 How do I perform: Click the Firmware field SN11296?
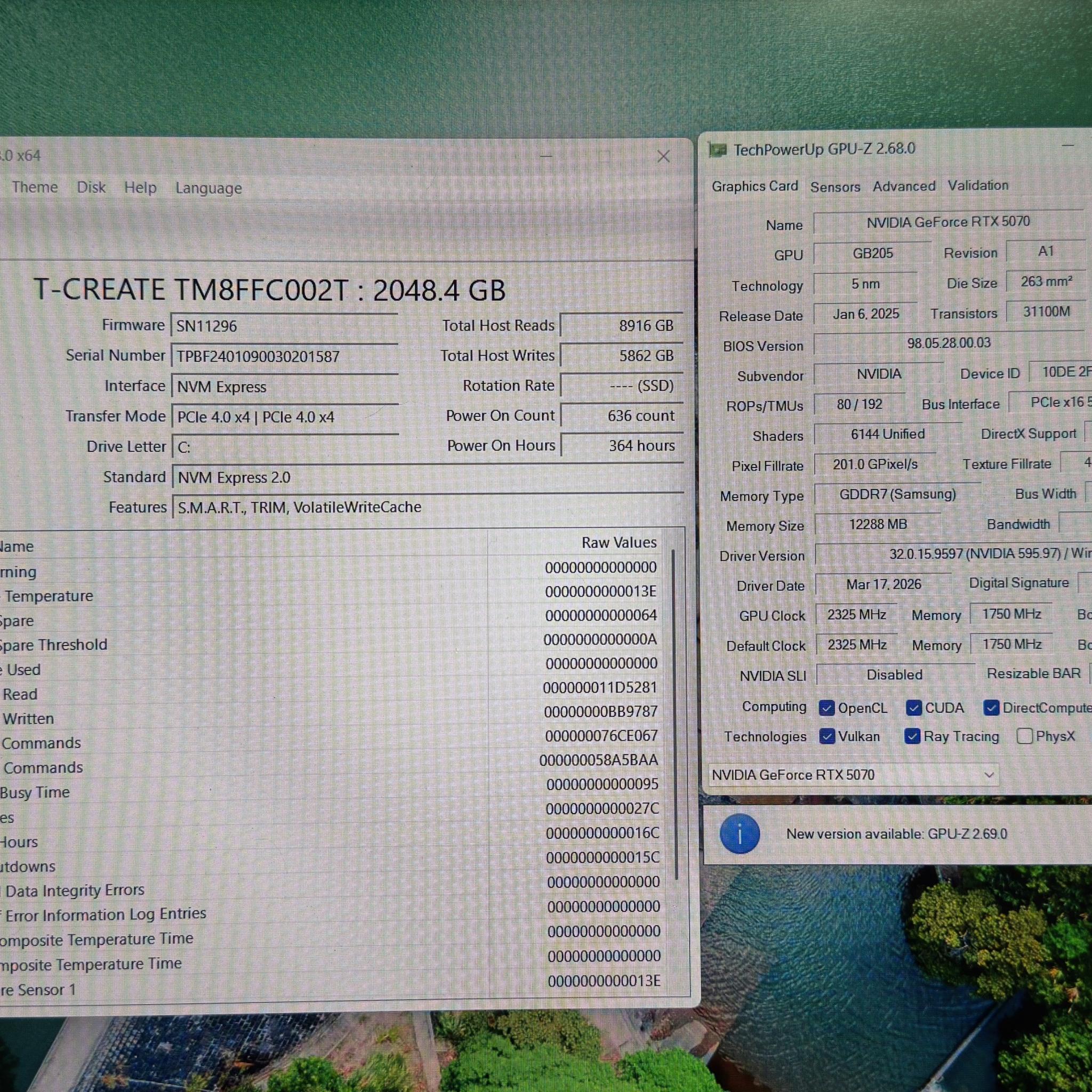pos(285,326)
